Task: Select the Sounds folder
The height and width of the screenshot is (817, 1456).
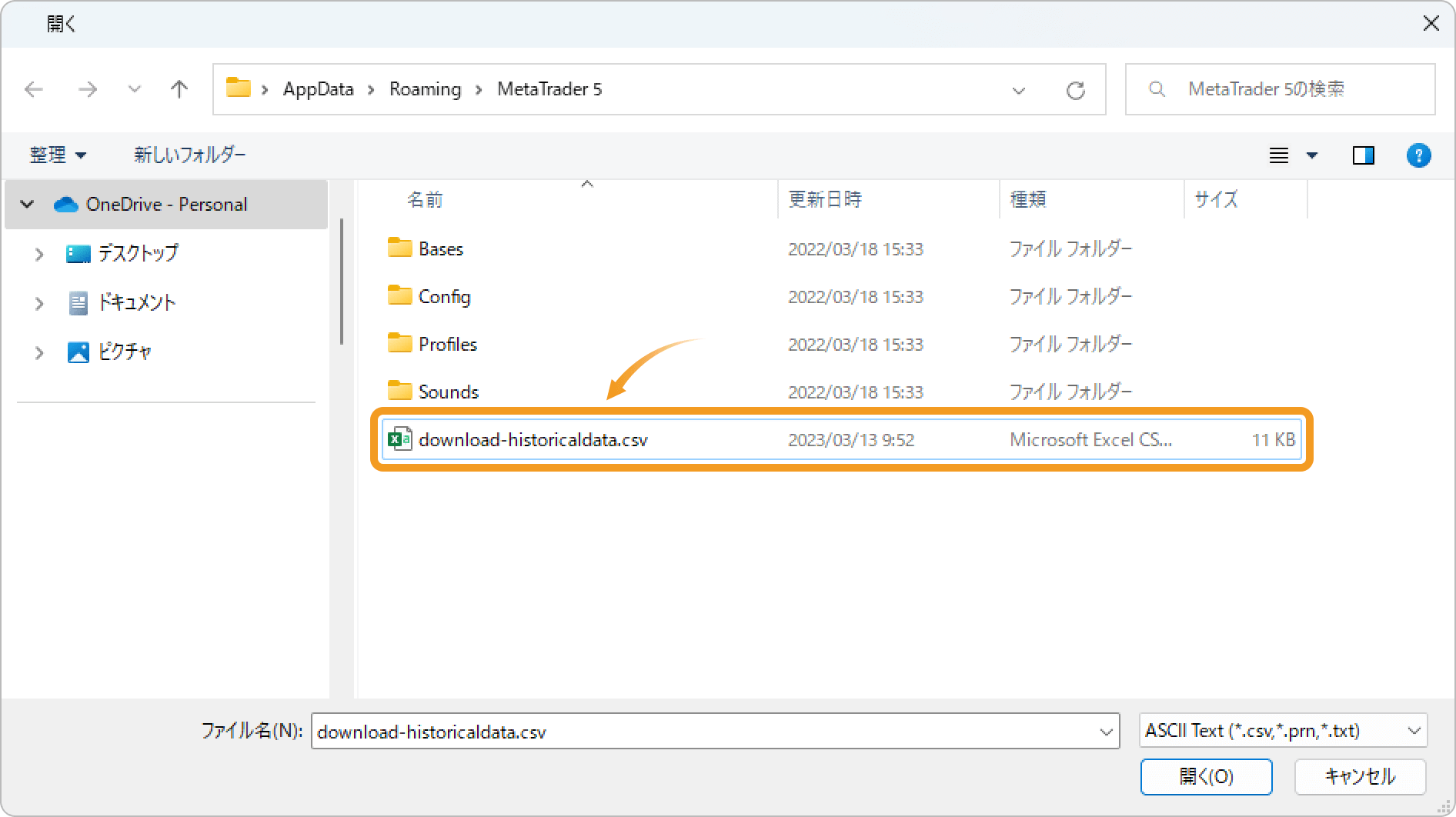Action: point(449,392)
